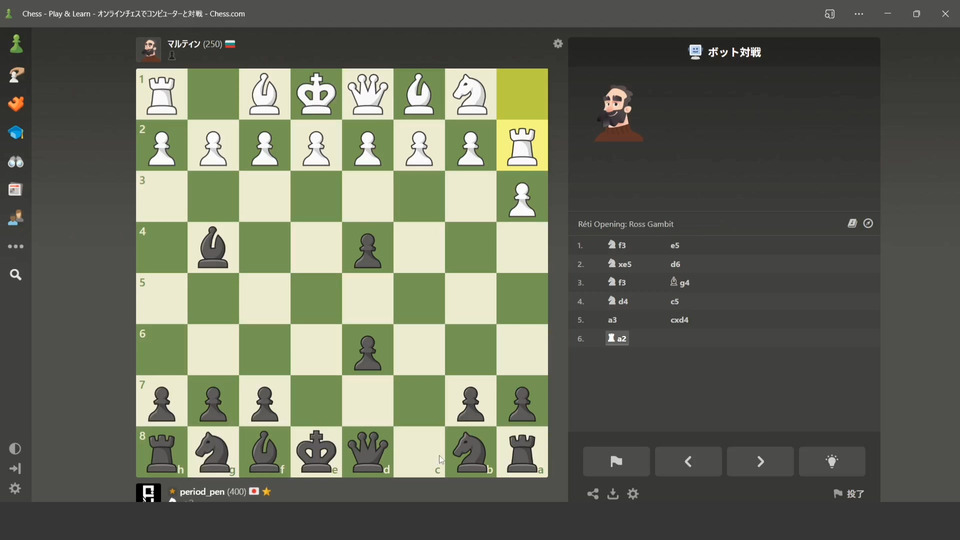Go forward one move with right arrow
This screenshot has width=960, height=540.
760,462
